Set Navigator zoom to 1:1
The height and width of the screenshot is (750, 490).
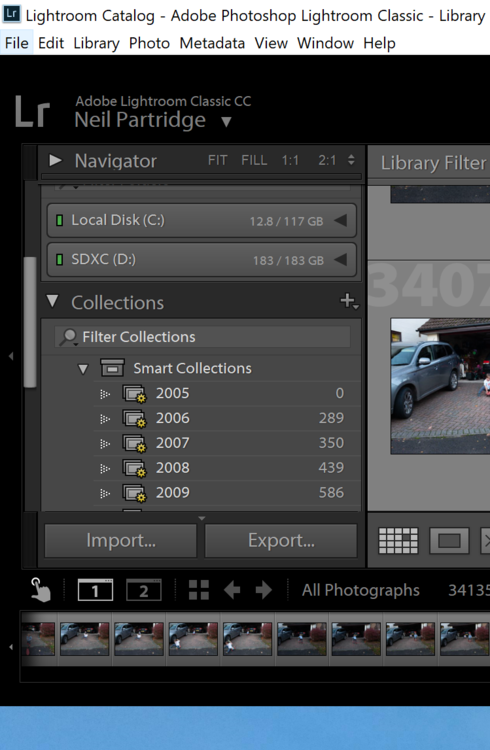click(290, 160)
